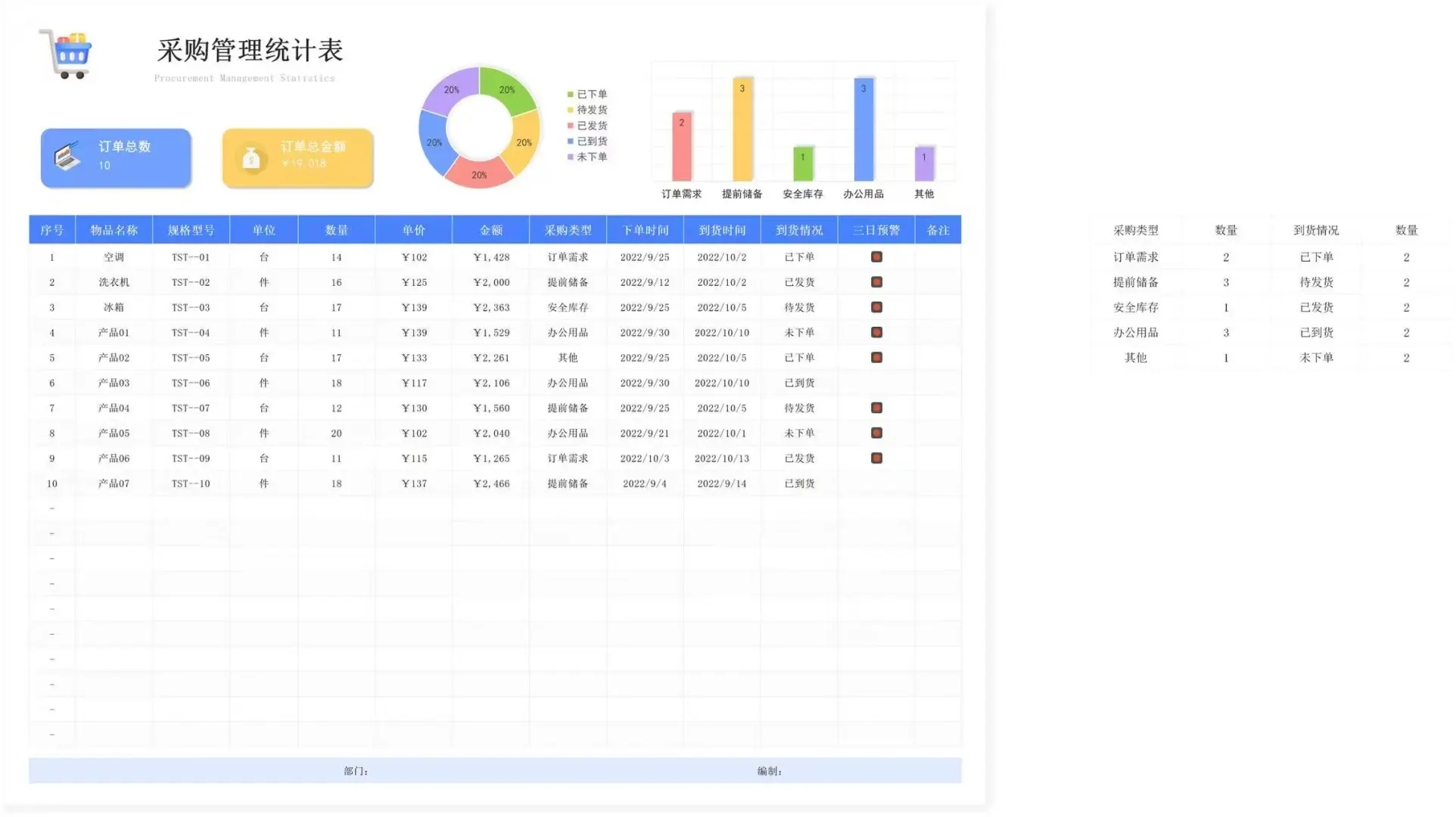Click the 其他 purple bar in chart
Image resolution: width=1456 pixels, height=817 pixels.
coord(924,164)
